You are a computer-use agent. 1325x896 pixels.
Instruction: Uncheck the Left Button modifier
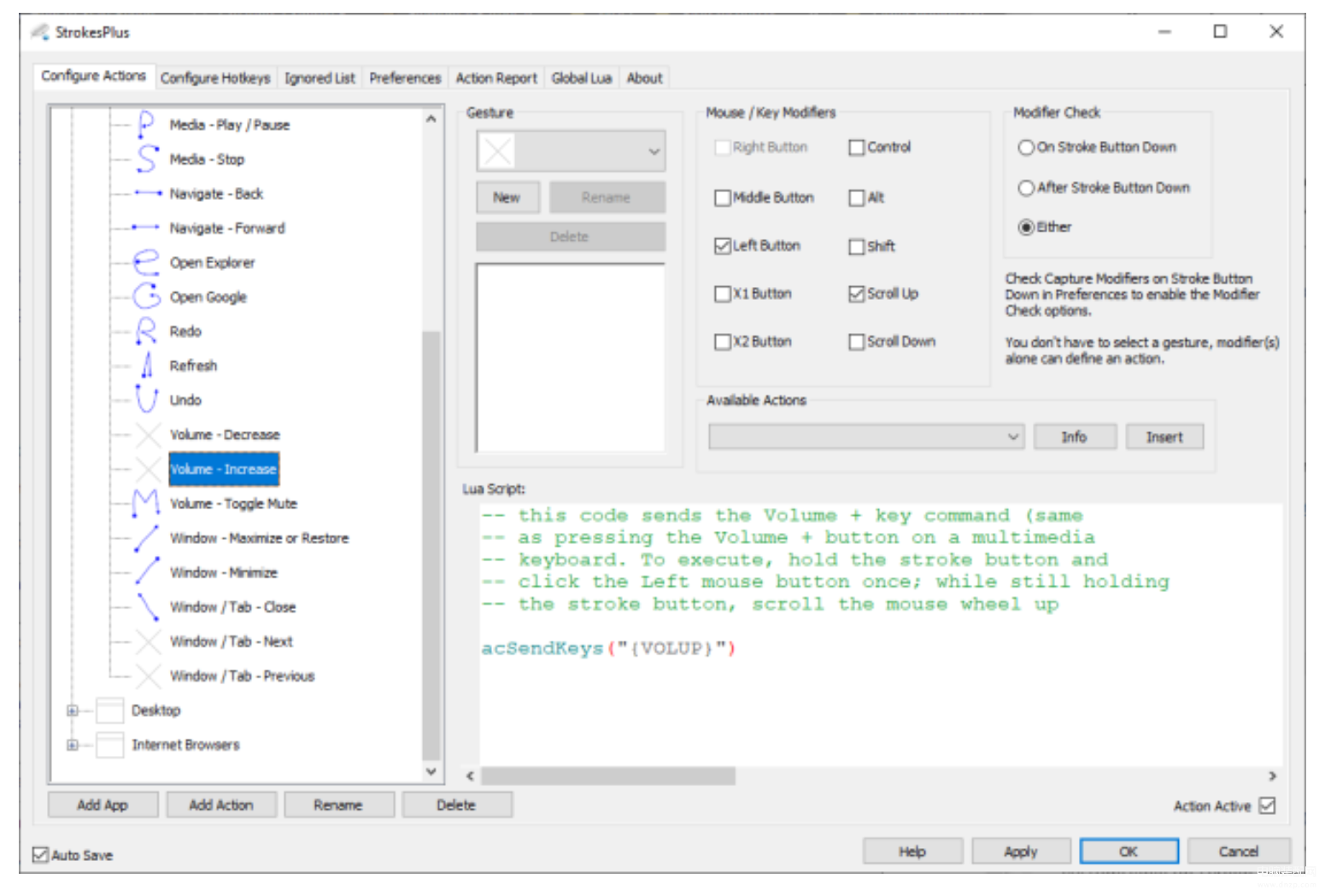pos(722,246)
